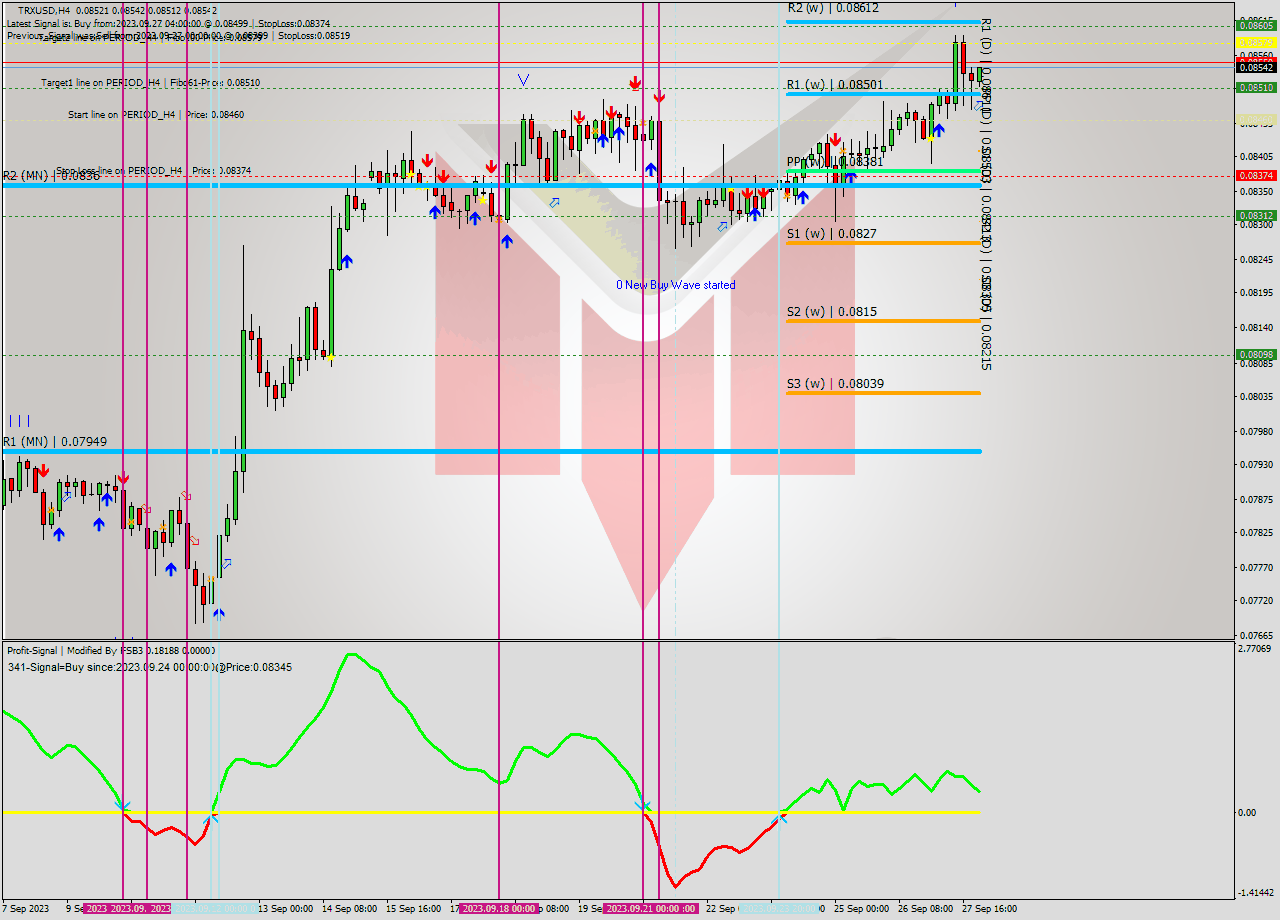Select the orange S3 (w) 0.08039 support line

click(x=880, y=393)
